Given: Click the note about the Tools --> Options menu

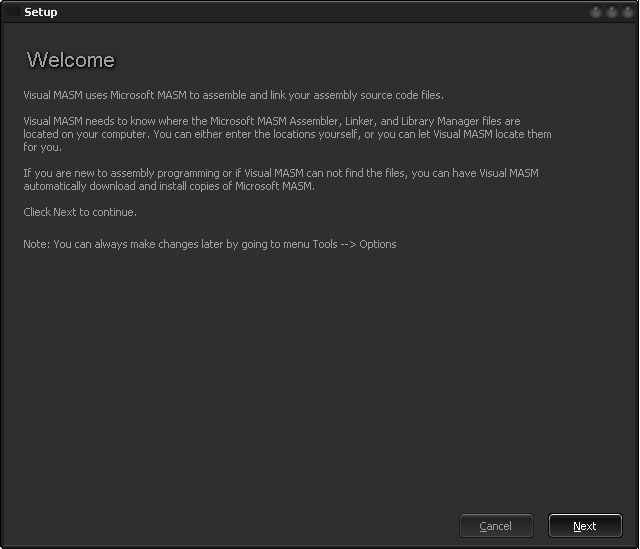Looking at the screenshot, I should (210, 244).
